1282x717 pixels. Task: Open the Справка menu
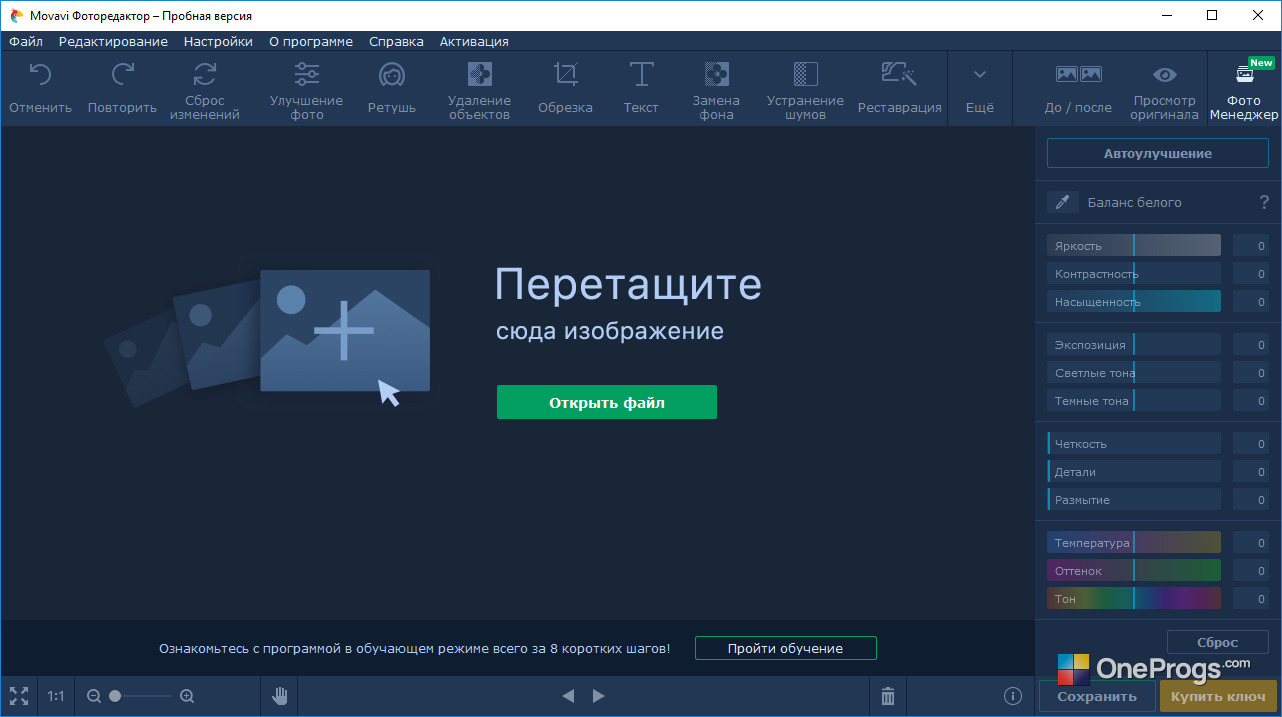point(396,41)
